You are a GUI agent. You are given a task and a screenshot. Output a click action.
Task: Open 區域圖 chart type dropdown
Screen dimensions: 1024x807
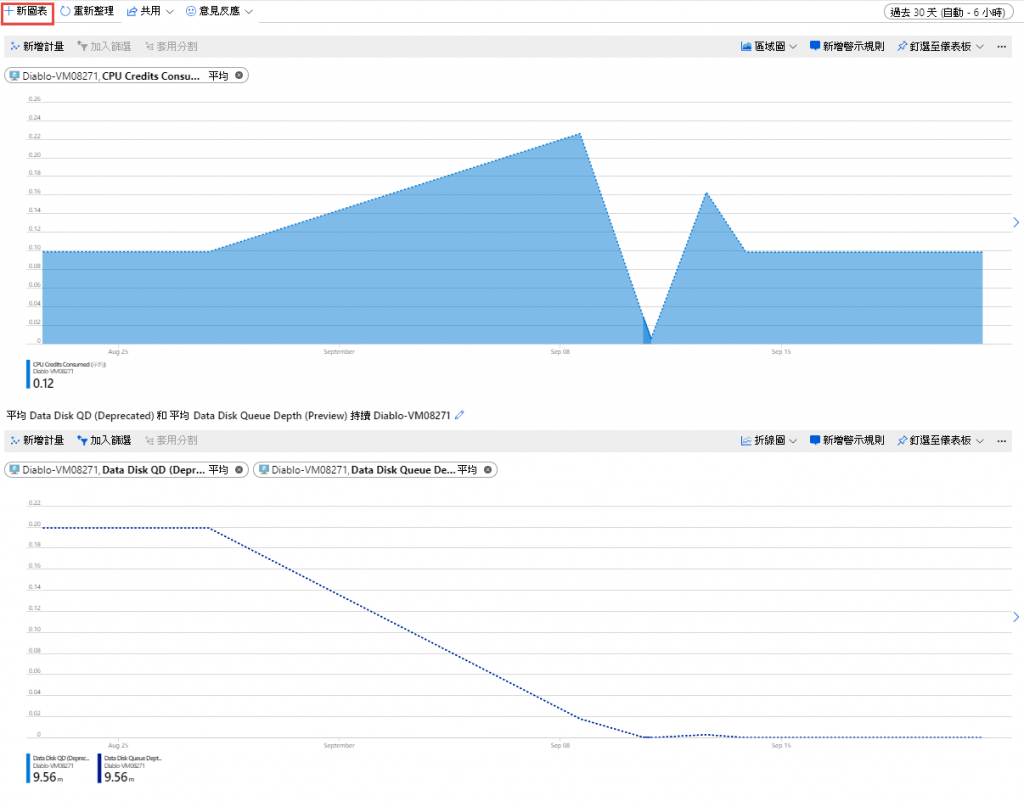(769, 46)
